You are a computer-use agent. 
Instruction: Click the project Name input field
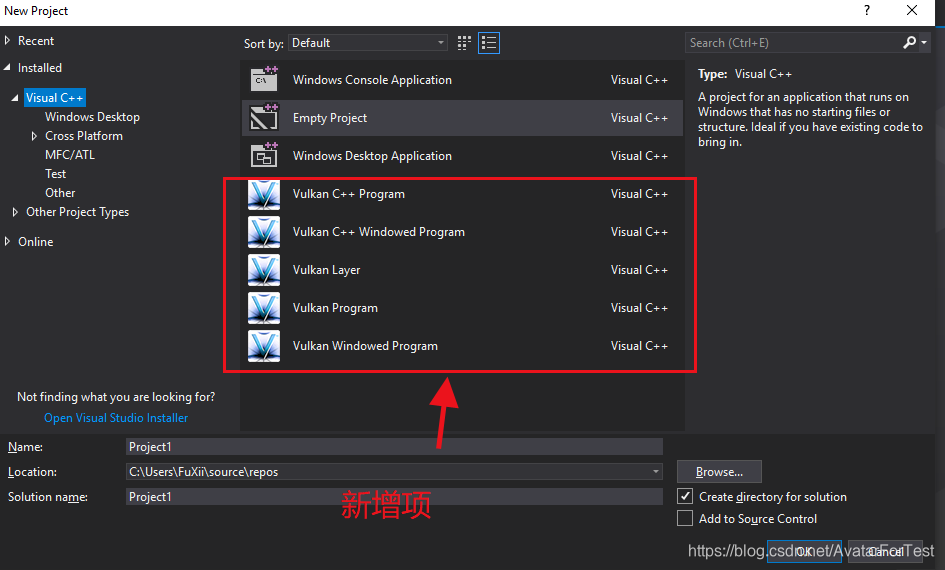tap(394, 446)
